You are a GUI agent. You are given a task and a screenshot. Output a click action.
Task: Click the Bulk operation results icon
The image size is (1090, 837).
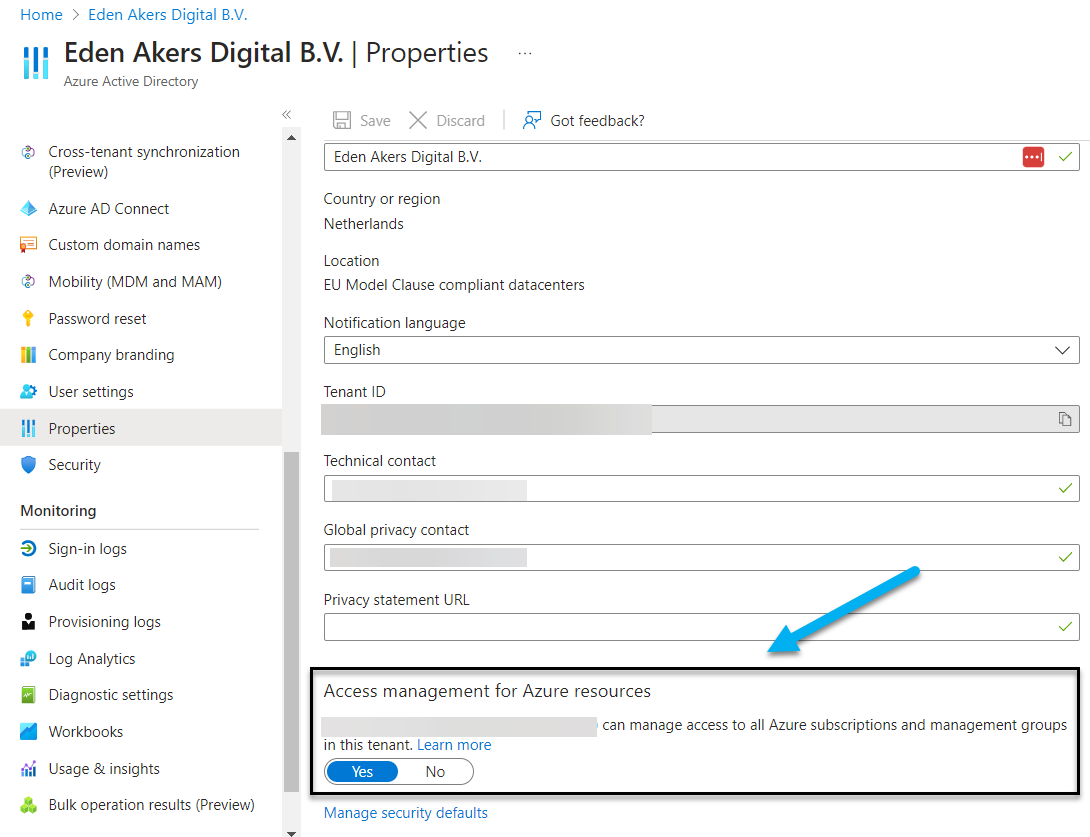pyautogui.click(x=29, y=805)
